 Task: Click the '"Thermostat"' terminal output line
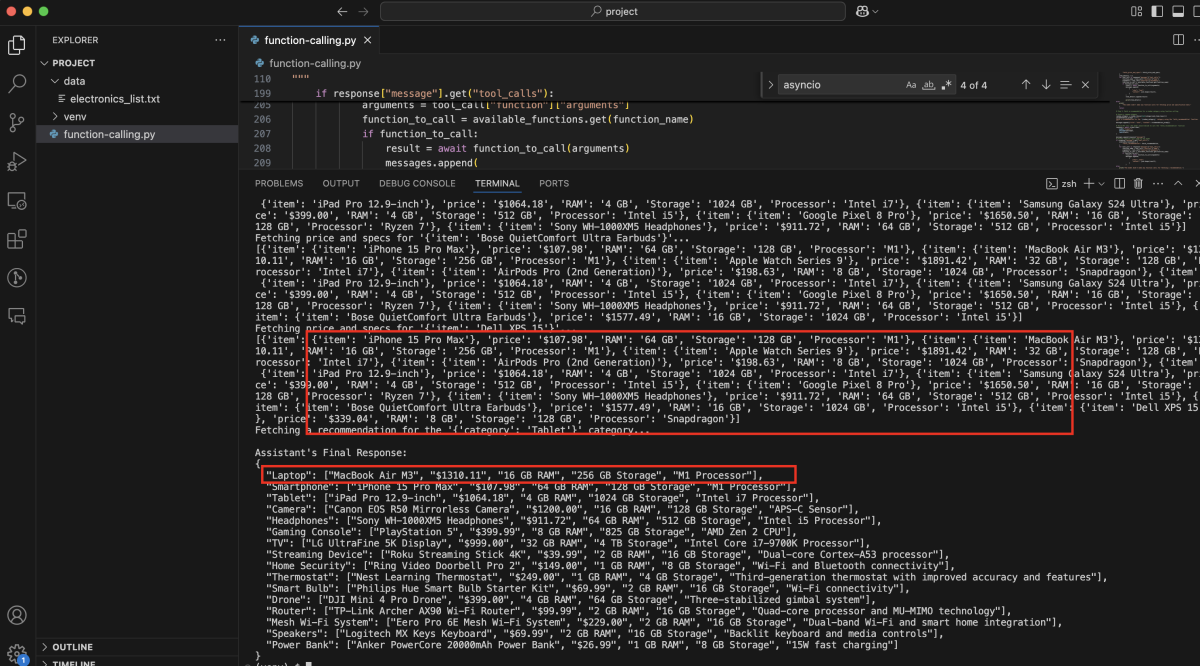[x=686, y=577]
